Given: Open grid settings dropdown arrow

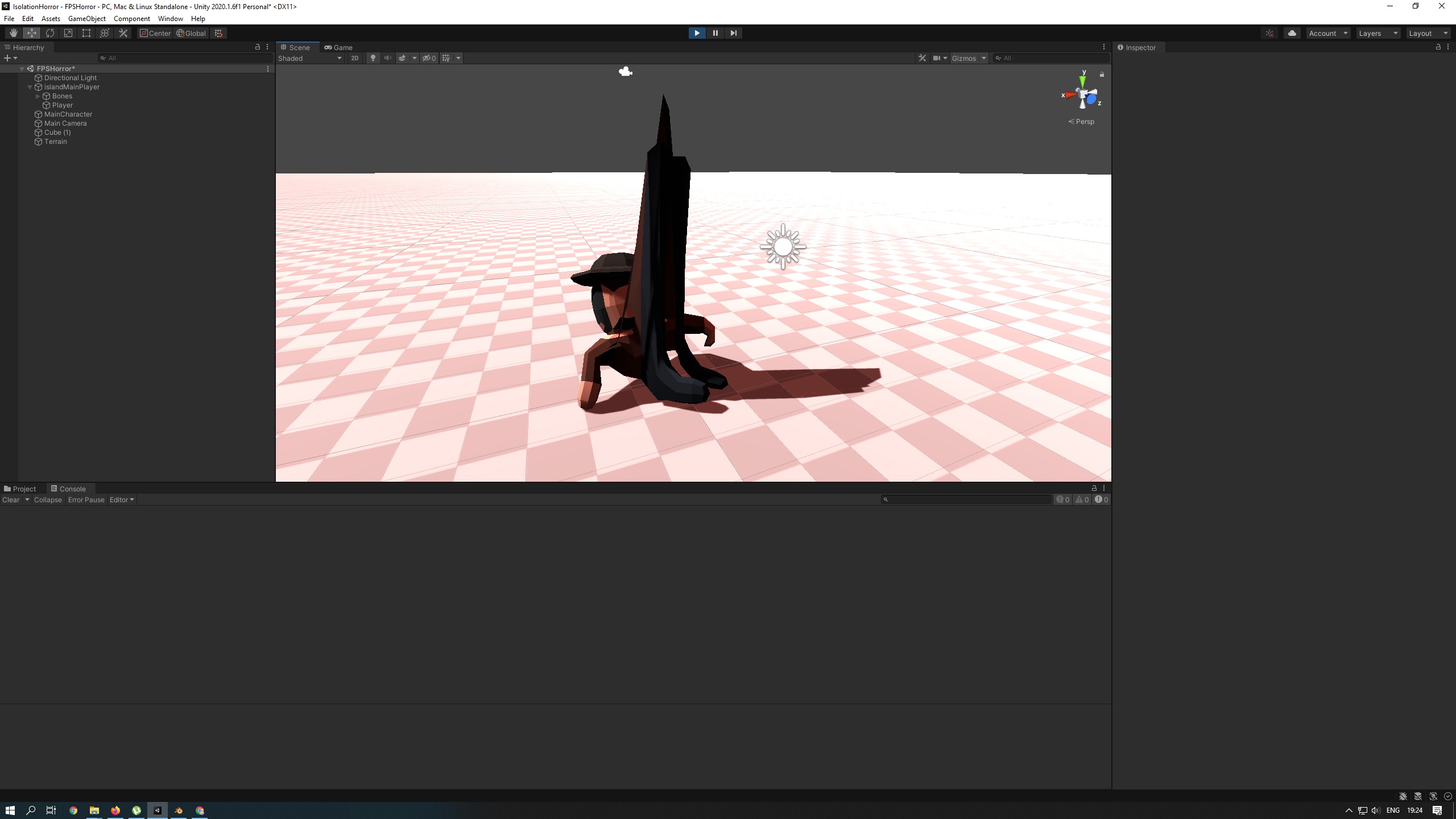Looking at the screenshot, I should 458,58.
